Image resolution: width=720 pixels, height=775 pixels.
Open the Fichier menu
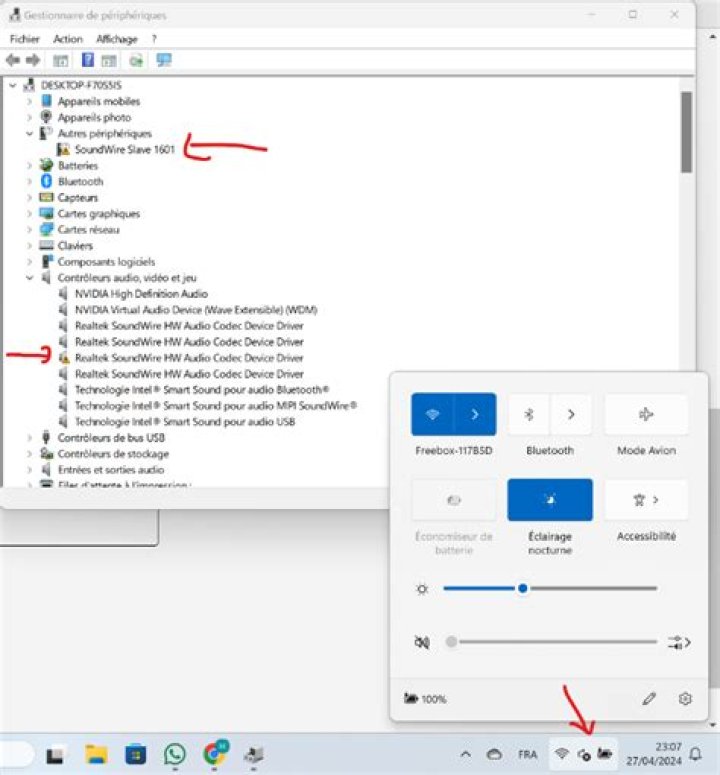(x=24, y=39)
